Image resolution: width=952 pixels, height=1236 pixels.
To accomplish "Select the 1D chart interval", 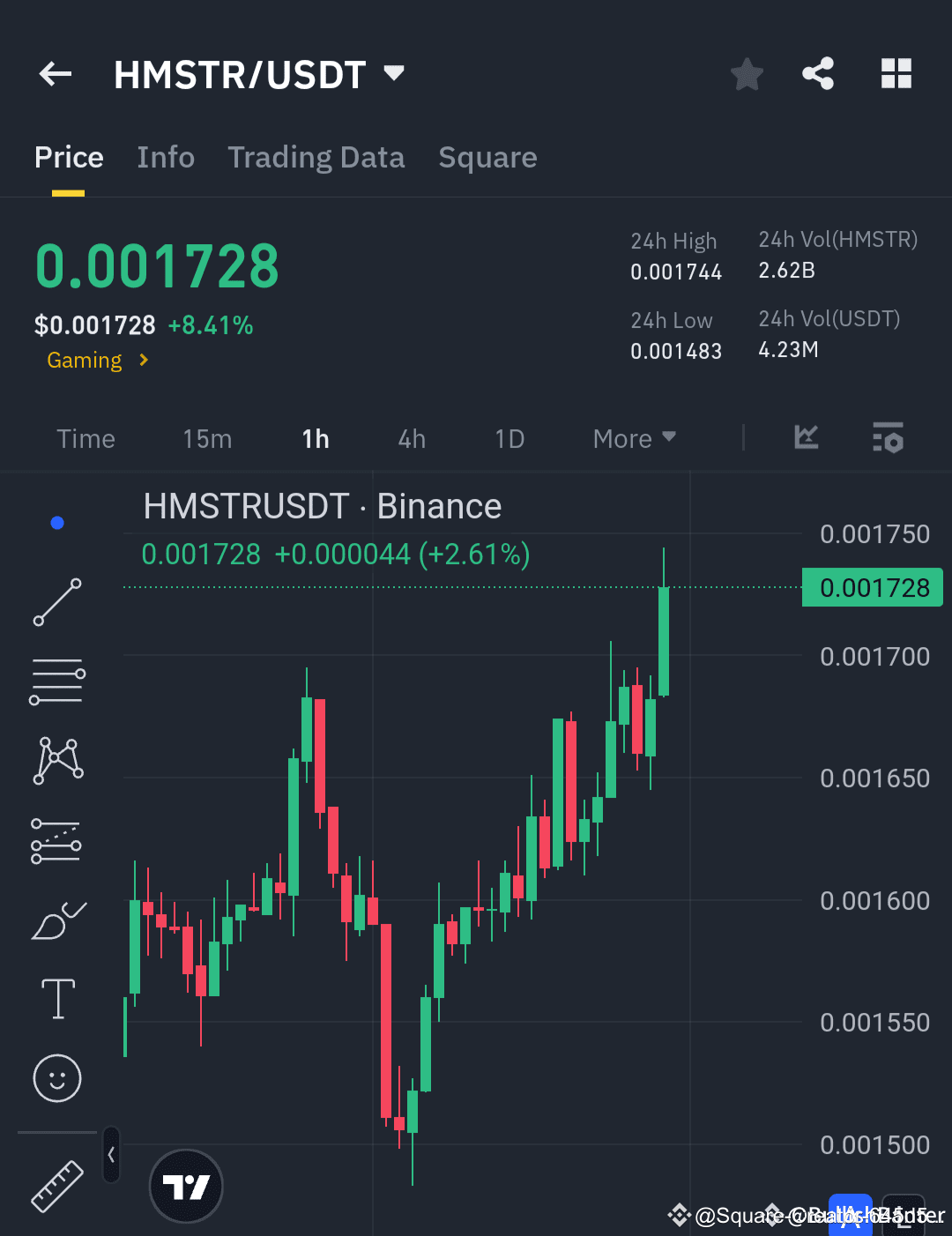I will click(509, 438).
